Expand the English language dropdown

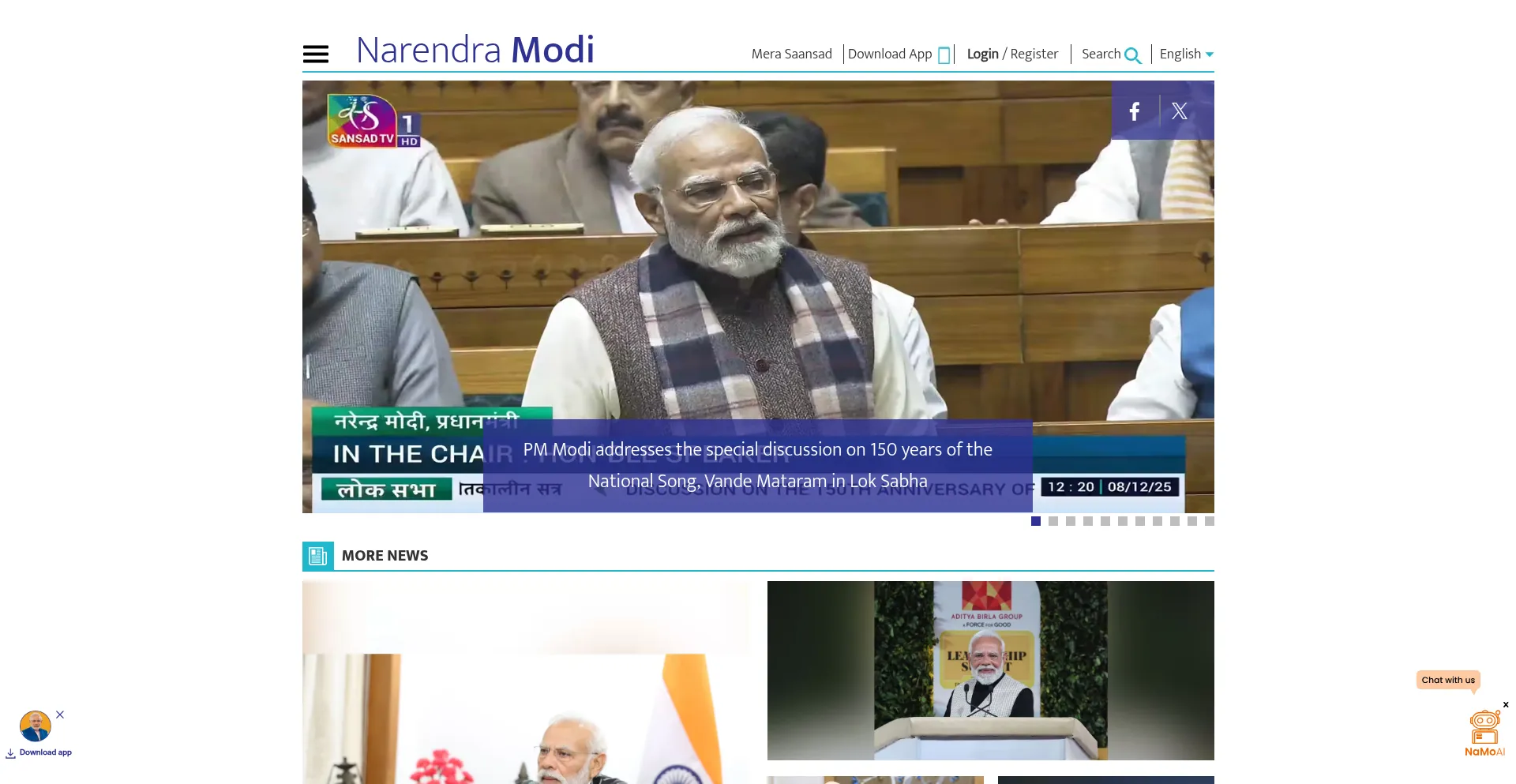(1186, 54)
